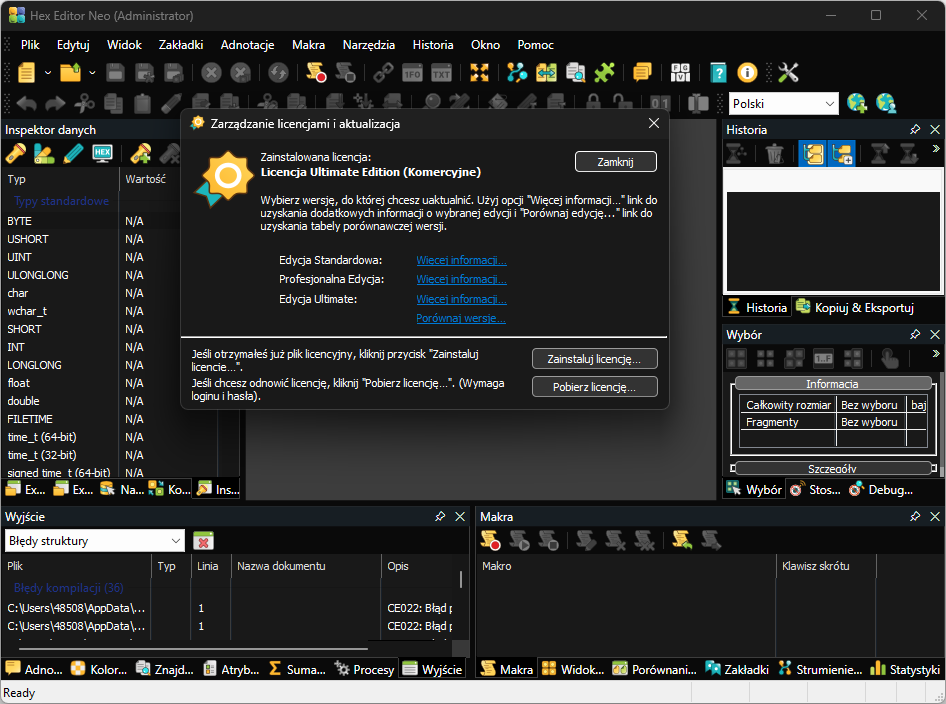
Task: Click the blue pencil icon in Inspektor danych
Action: point(73,154)
